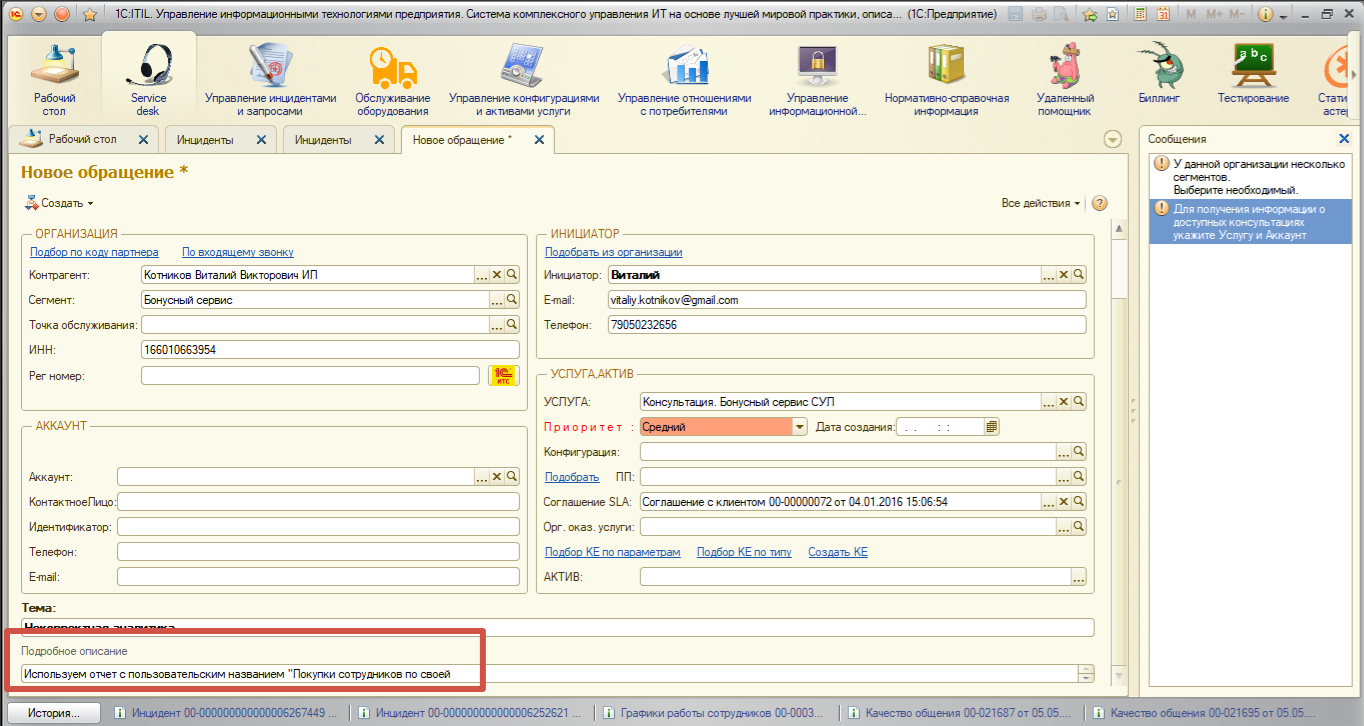Click the Рег номер input field
The image size is (1364, 726).
click(x=310, y=375)
